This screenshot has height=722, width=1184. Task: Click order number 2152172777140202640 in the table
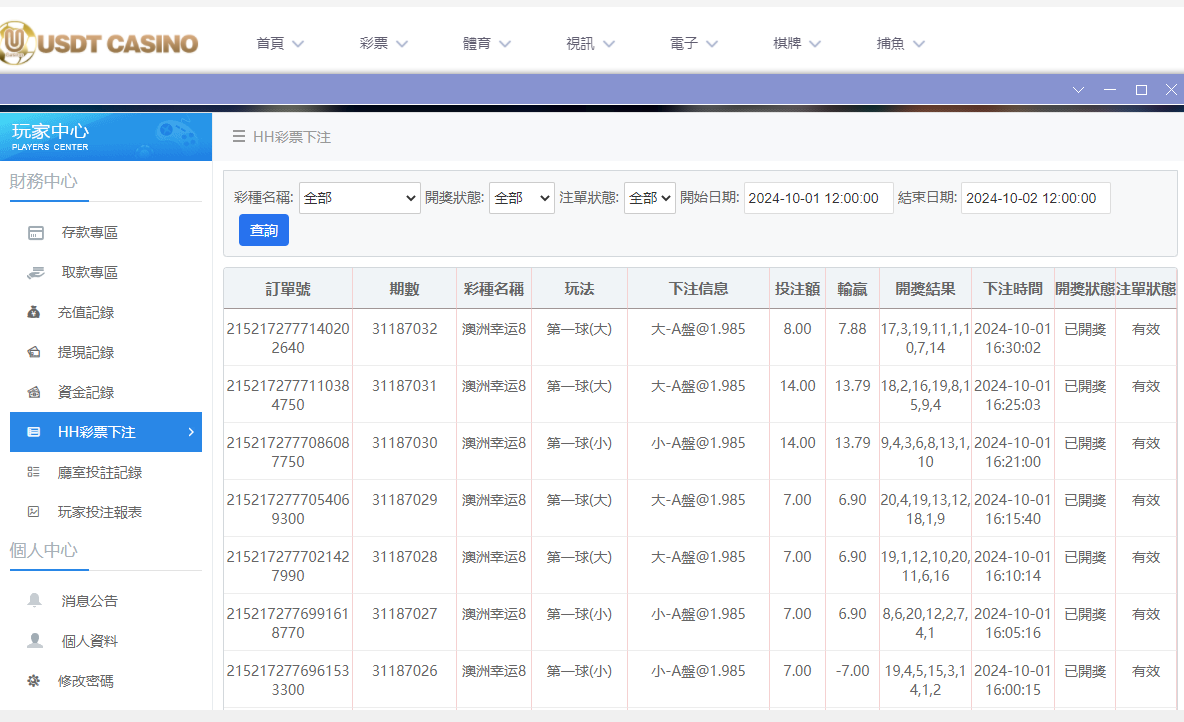[x=288, y=338]
